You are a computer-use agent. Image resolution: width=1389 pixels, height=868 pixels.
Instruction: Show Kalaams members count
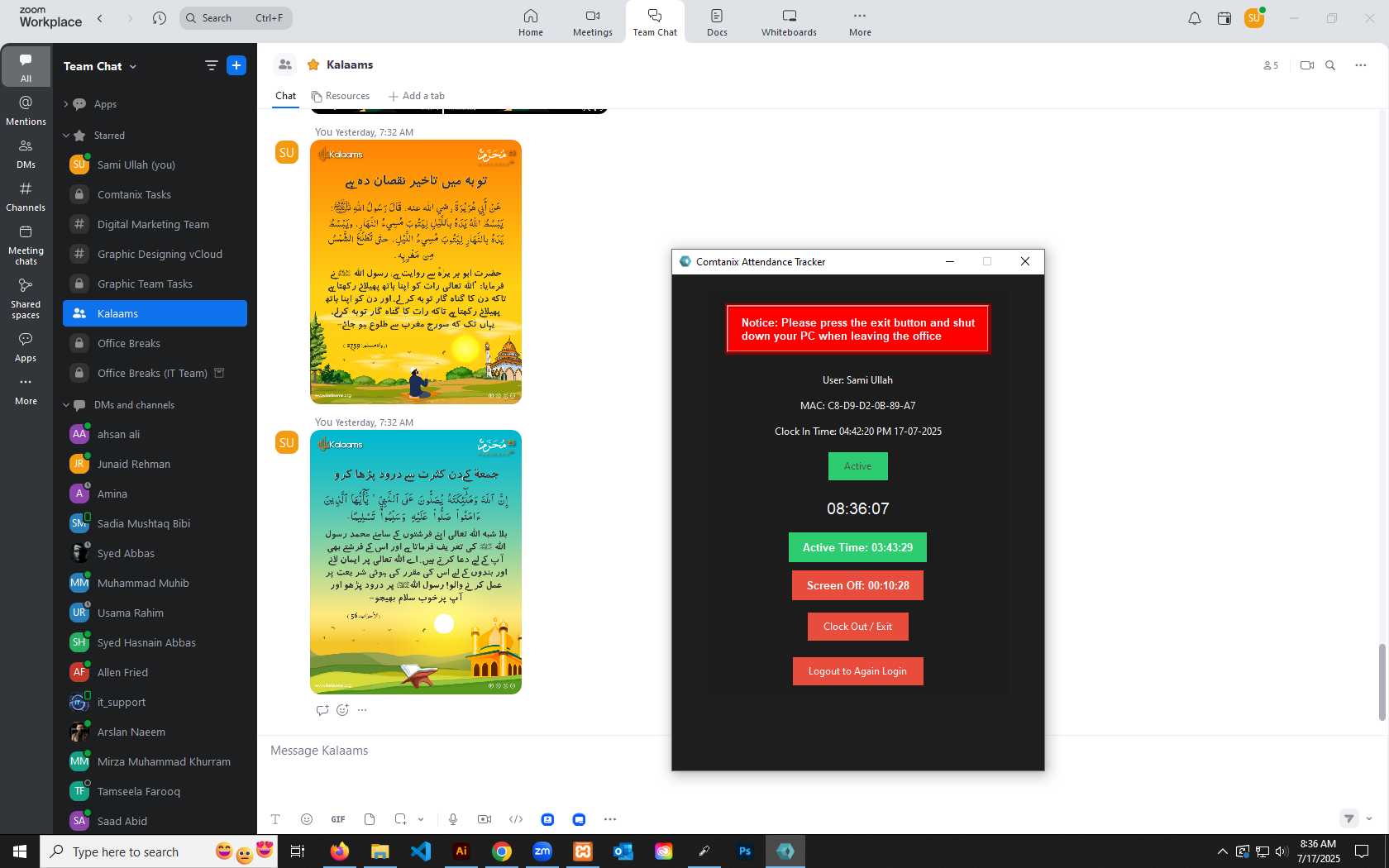(x=1271, y=65)
